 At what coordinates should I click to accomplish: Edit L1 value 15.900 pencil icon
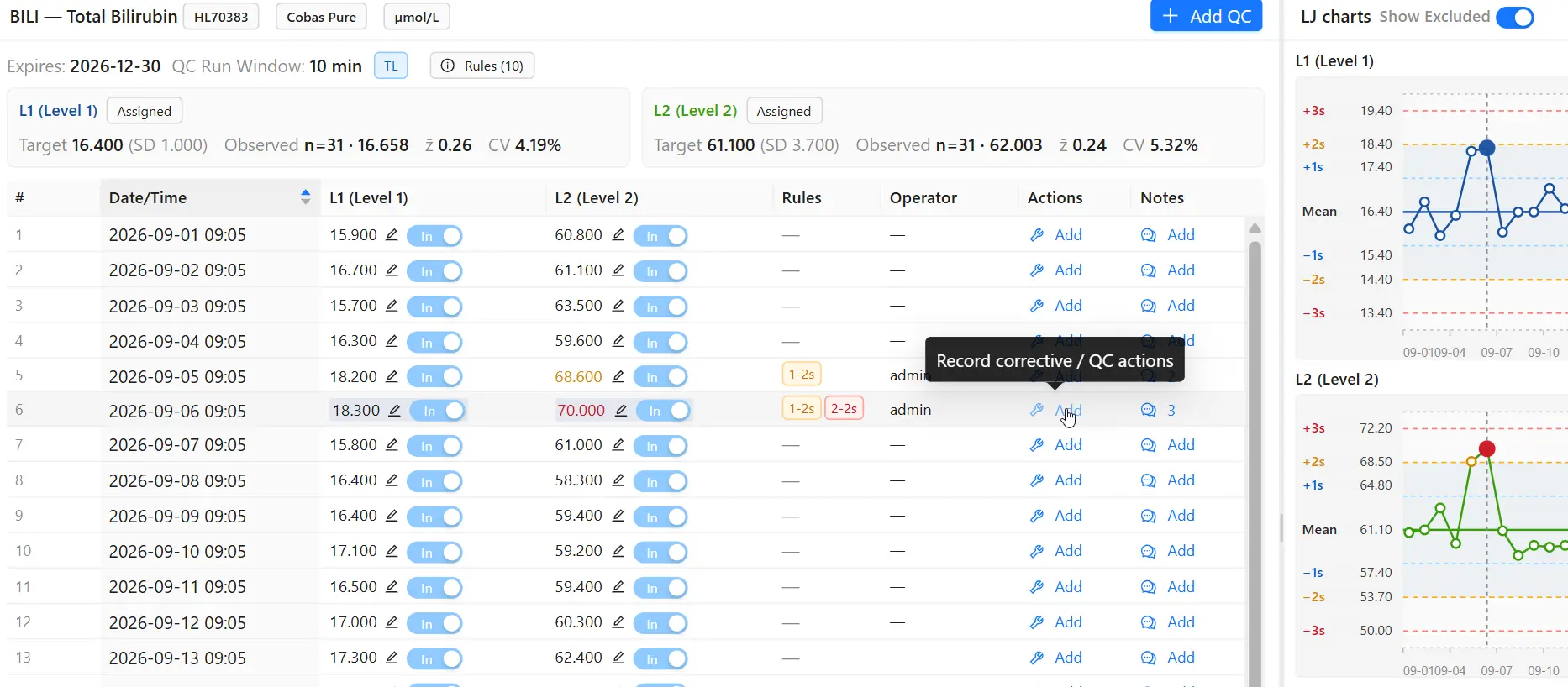[392, 235]
